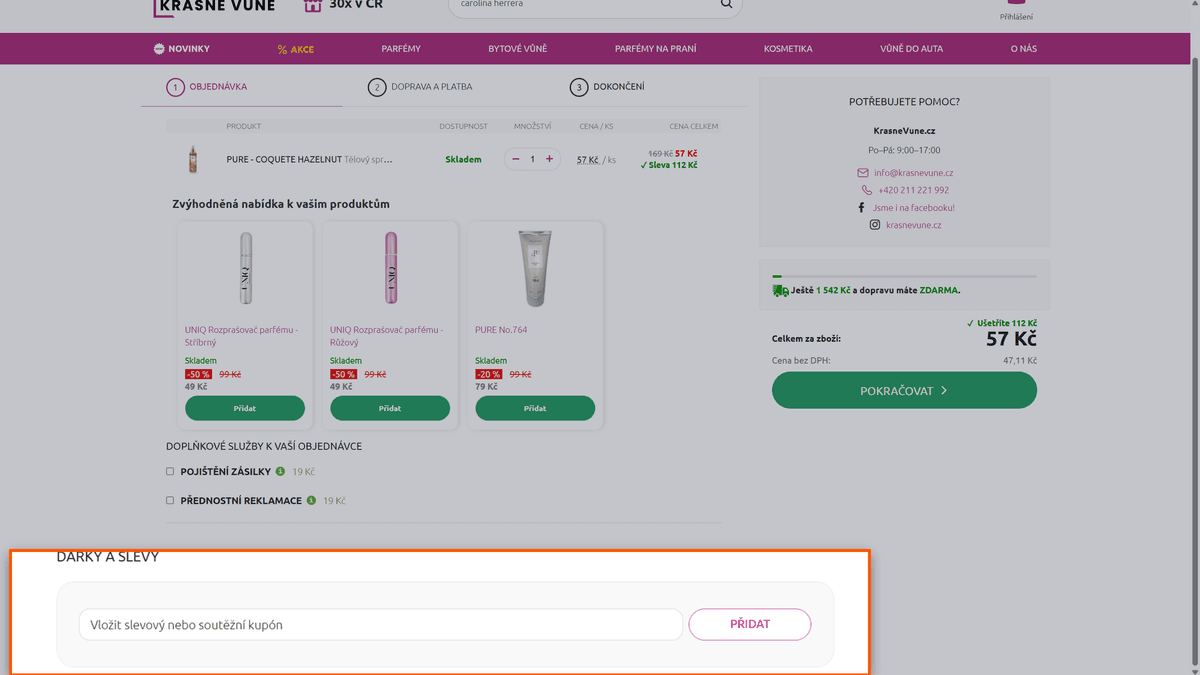Enable the Přednostní reklamace checkbox

point(170,500)
